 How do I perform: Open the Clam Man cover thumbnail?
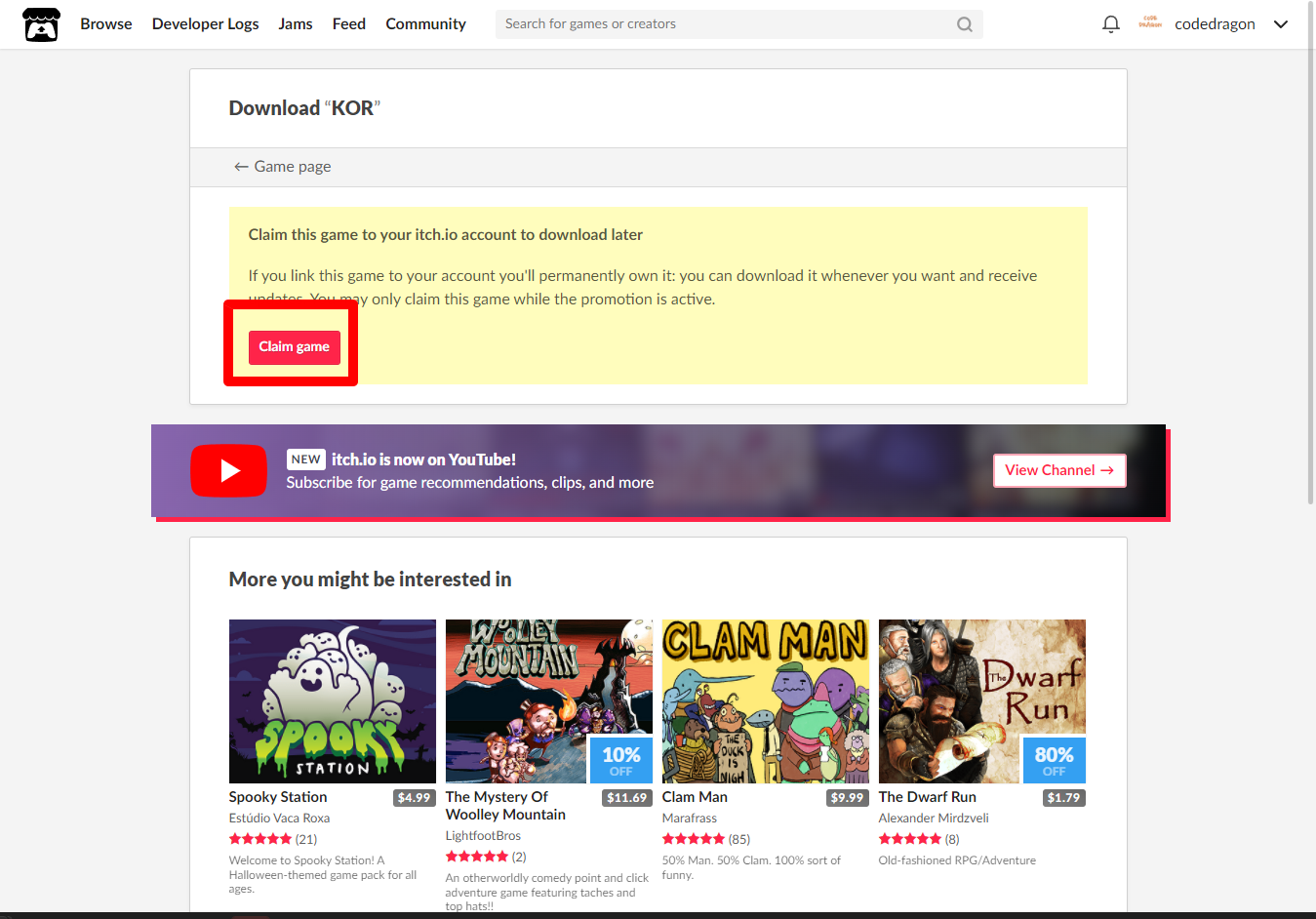[766, 701]
